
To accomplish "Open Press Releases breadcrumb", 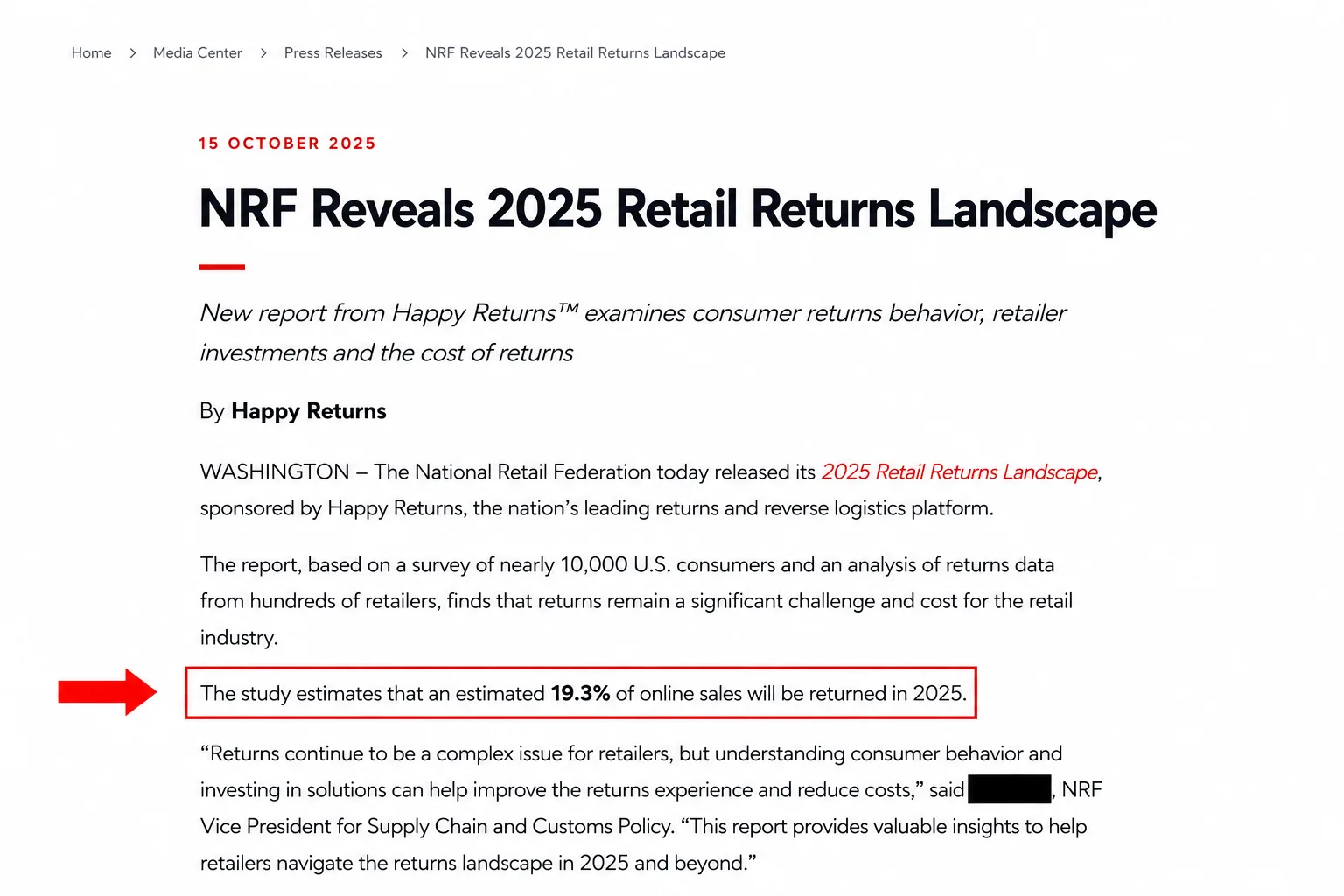I will tap(332, 52).
